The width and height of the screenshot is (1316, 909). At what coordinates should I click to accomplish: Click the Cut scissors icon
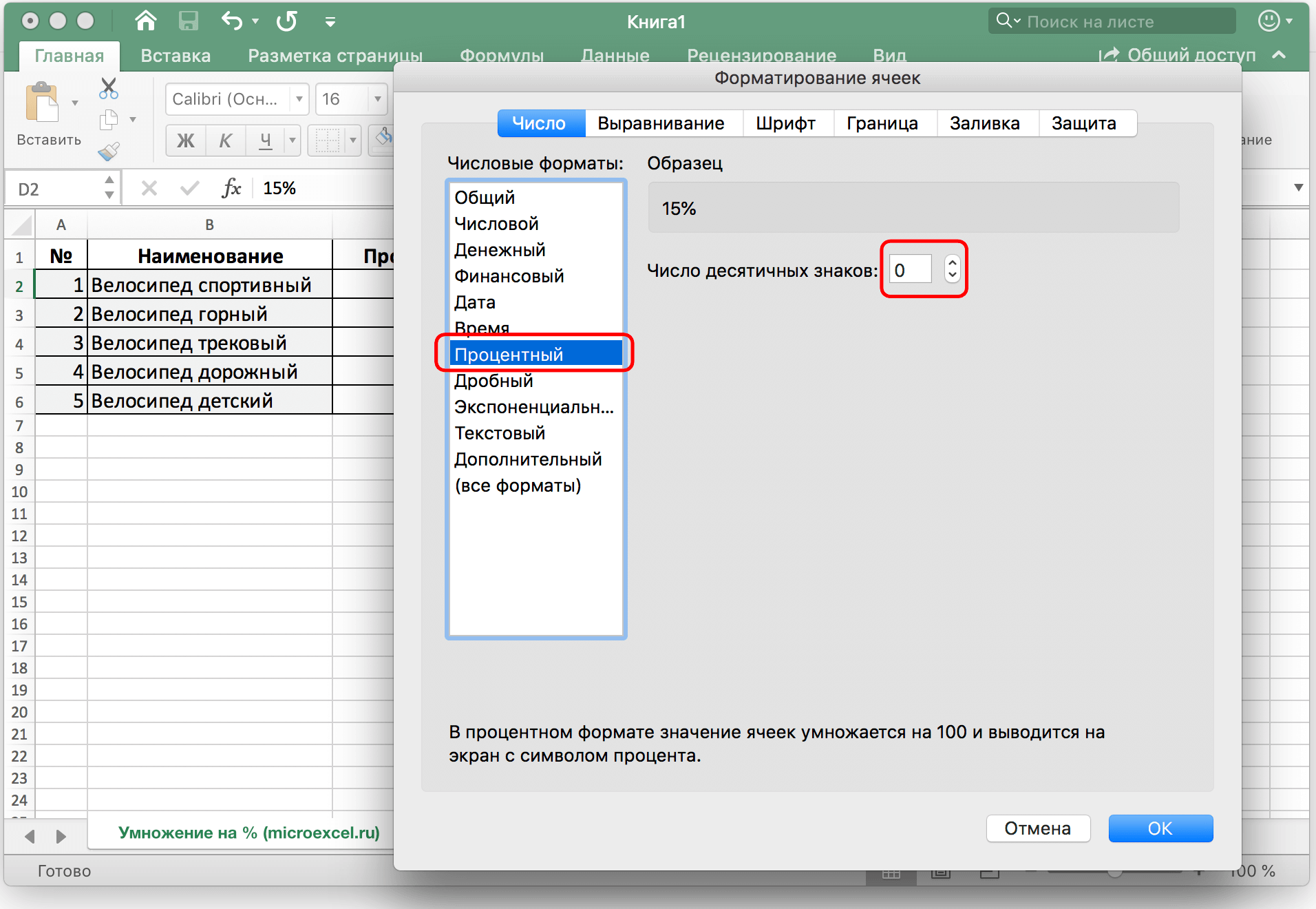tap(109, 88)
